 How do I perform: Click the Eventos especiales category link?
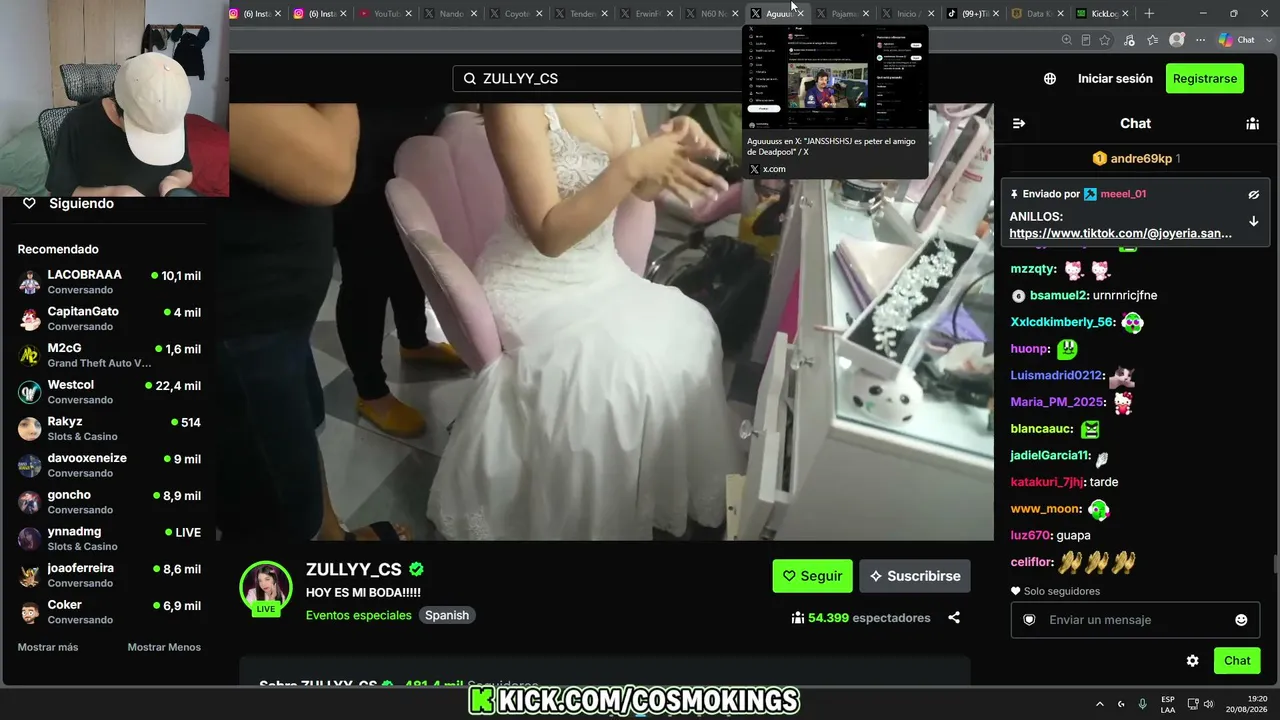359,615
